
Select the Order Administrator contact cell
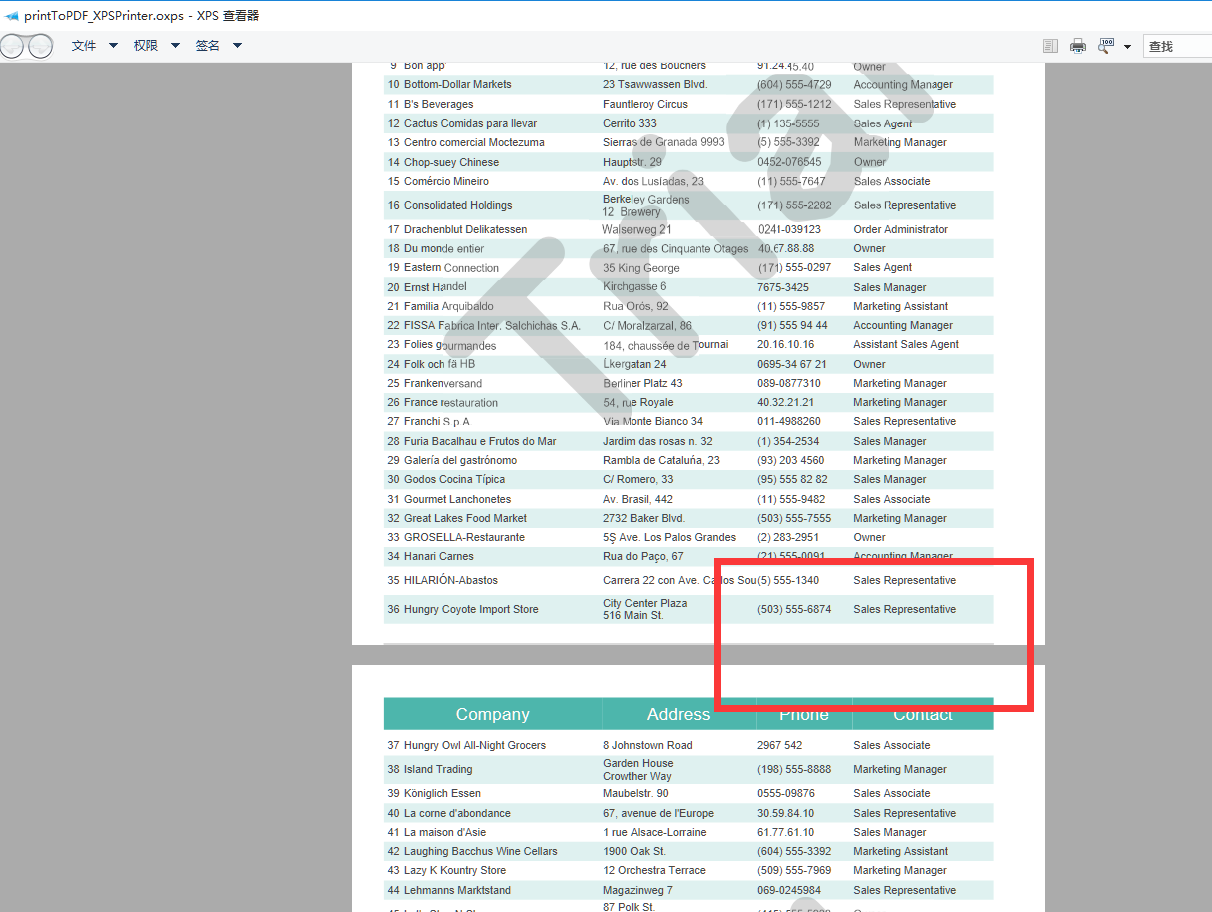pyautogui.click(x=900, y=229)
